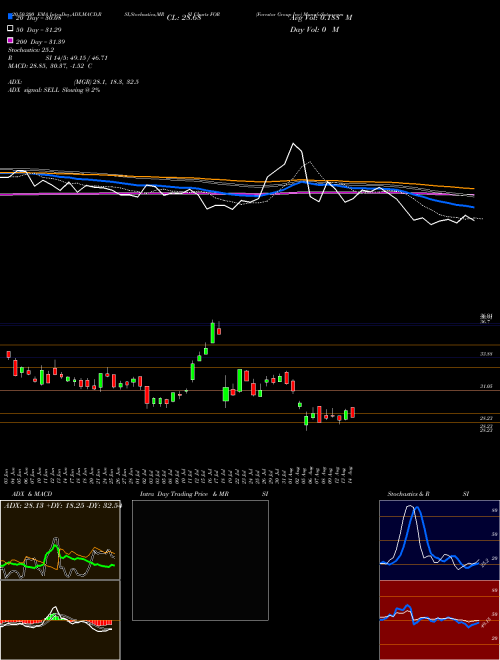500x660 pixels.
Task: Open the ADX indicator panel chart
Action: (x=60, y=540)
